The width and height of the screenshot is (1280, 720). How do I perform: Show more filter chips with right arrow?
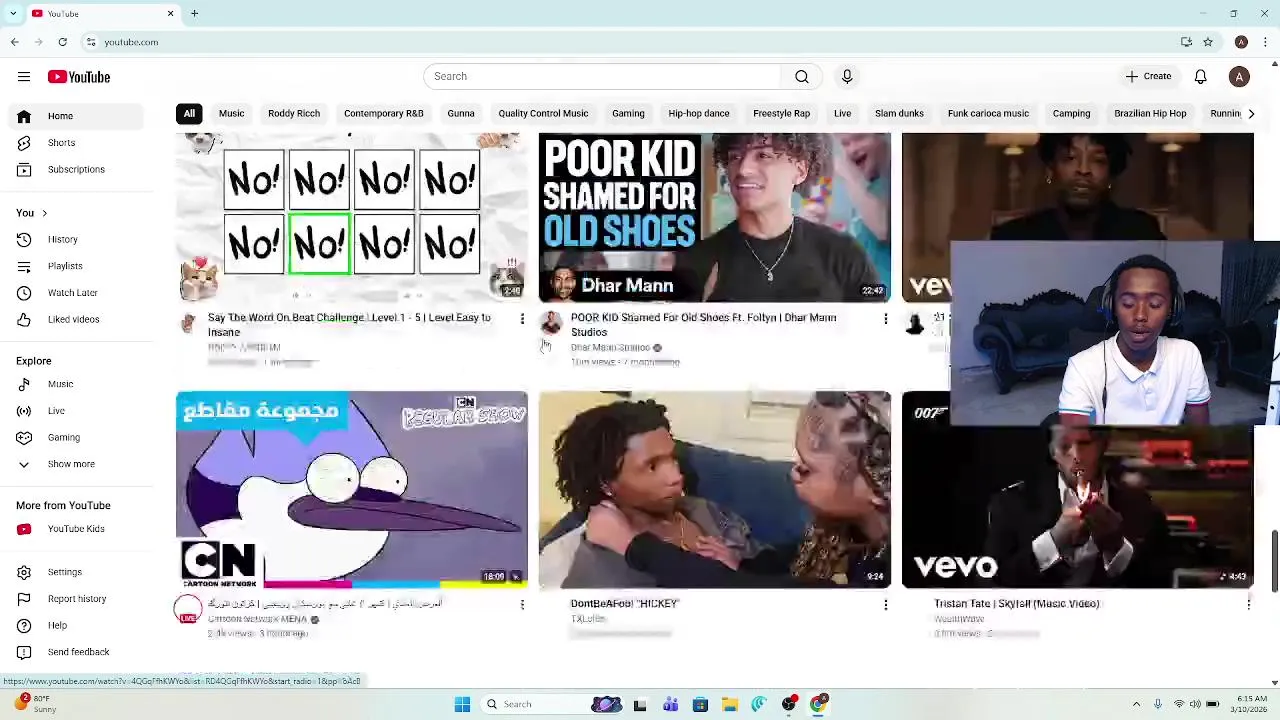click(x=1251, y=114)
